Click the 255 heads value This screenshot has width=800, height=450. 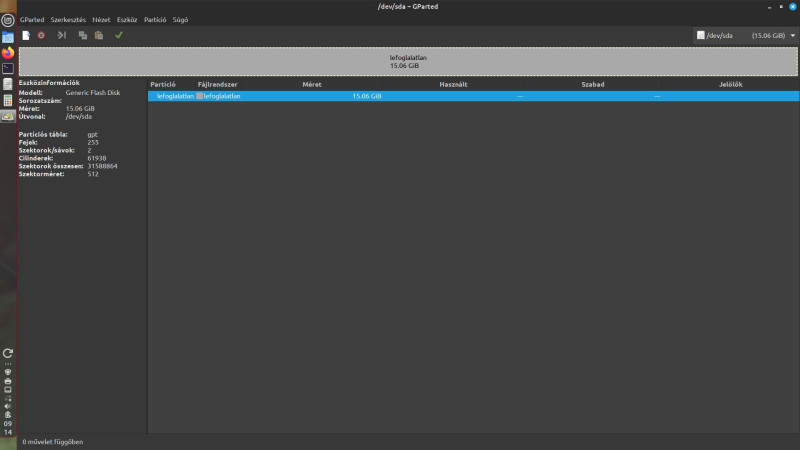pos(93,142)
